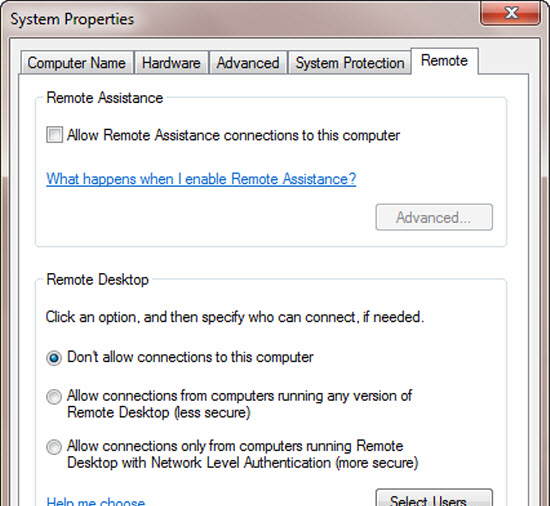Select Don't allow connections radio button
550x506 pixels.
click(54, 358)
